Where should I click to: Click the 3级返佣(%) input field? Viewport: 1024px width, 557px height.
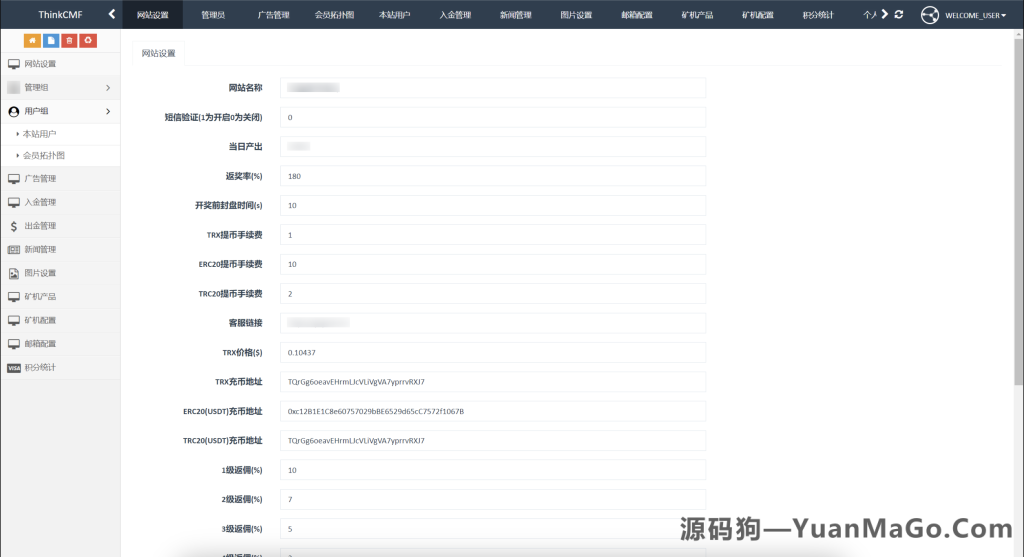[x=493, y=528]
